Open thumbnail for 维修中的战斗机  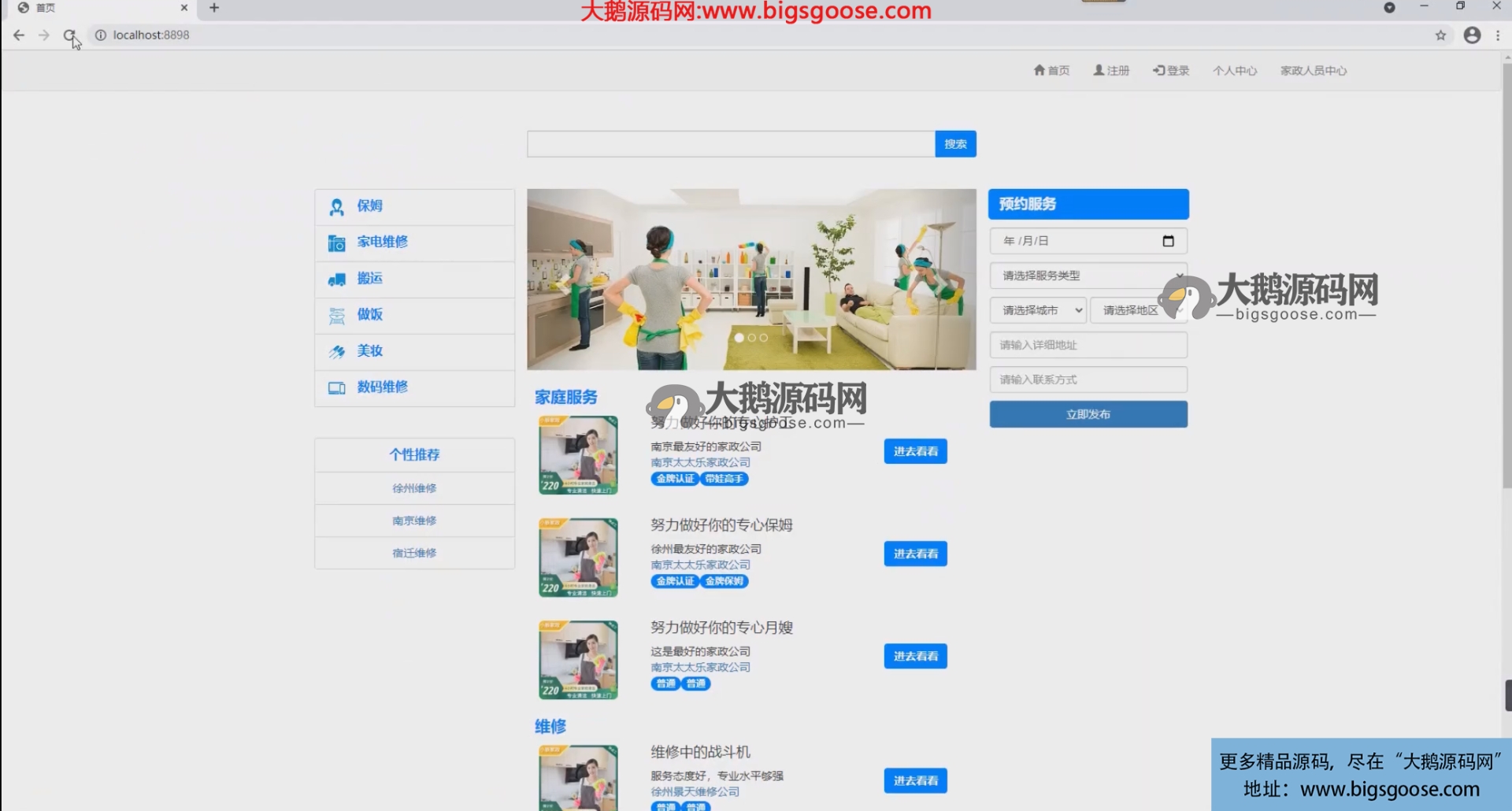click(x=578, y=778)
